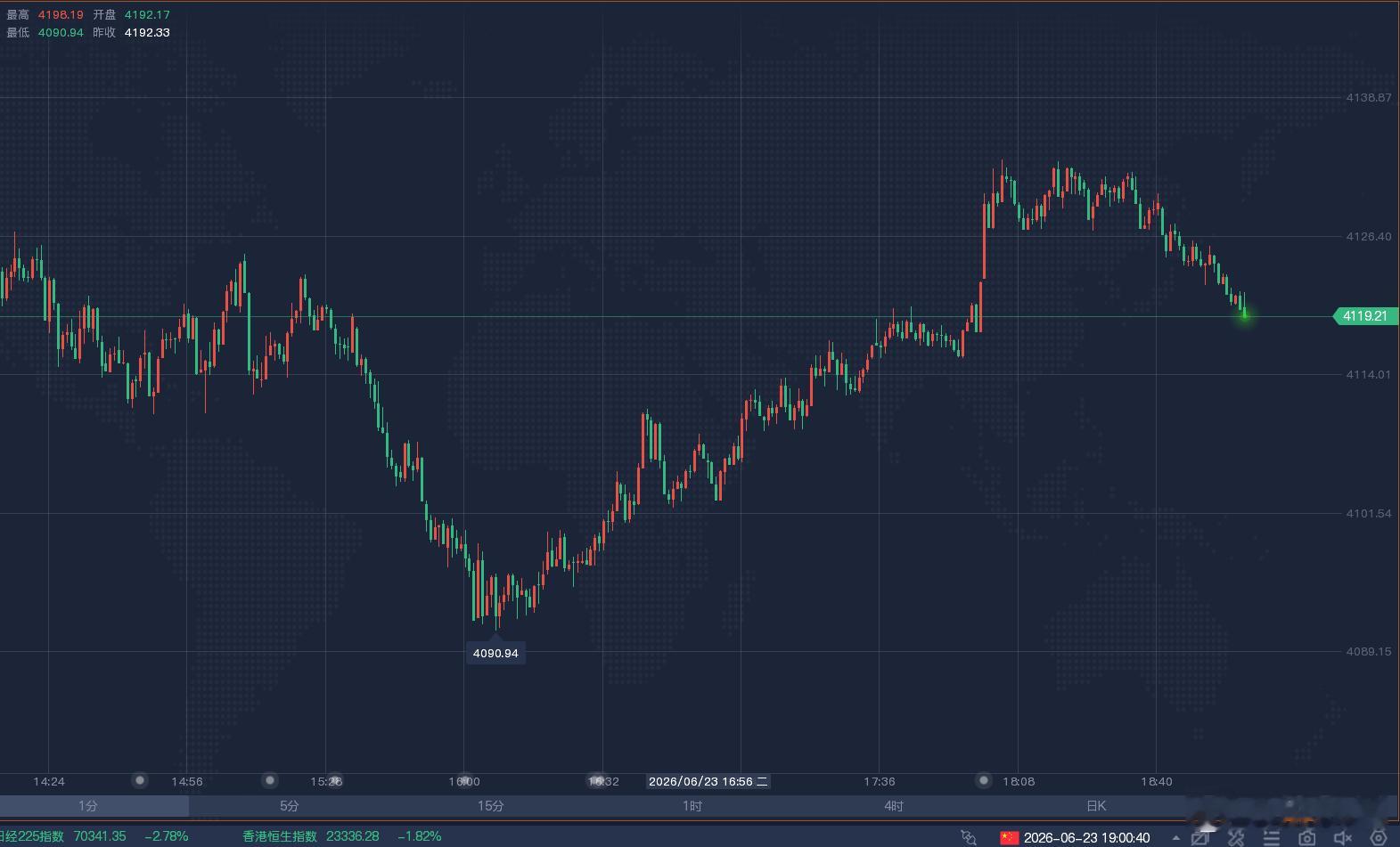This screenshot has width=1400, height=847.
Task: Click event dot left of 18:08 label
Action: pos(984,780)
